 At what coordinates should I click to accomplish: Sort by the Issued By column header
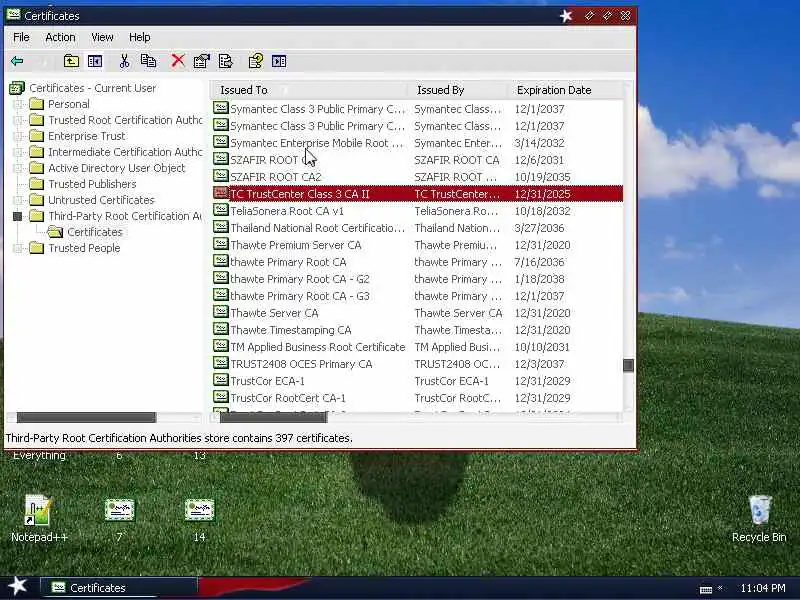[x=458, y=90]
